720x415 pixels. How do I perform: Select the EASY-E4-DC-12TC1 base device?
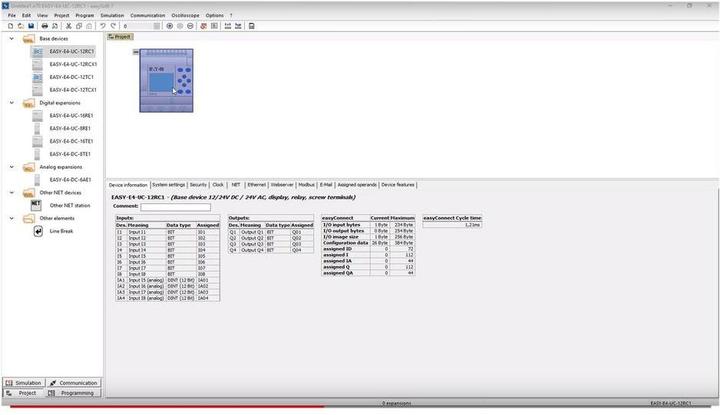click(x=71, y=77)
